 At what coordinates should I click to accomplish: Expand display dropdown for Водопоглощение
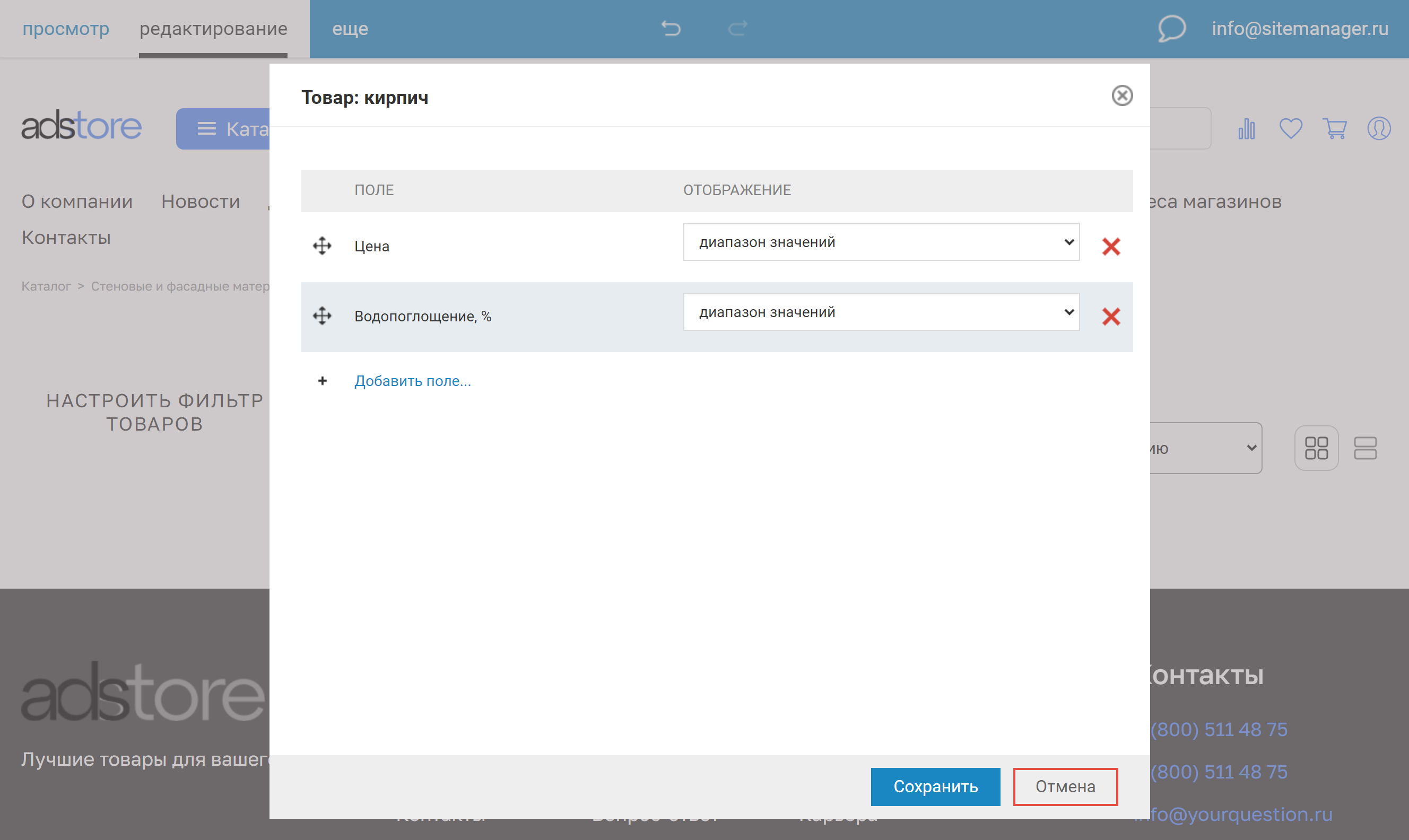[x=881, y=312]
